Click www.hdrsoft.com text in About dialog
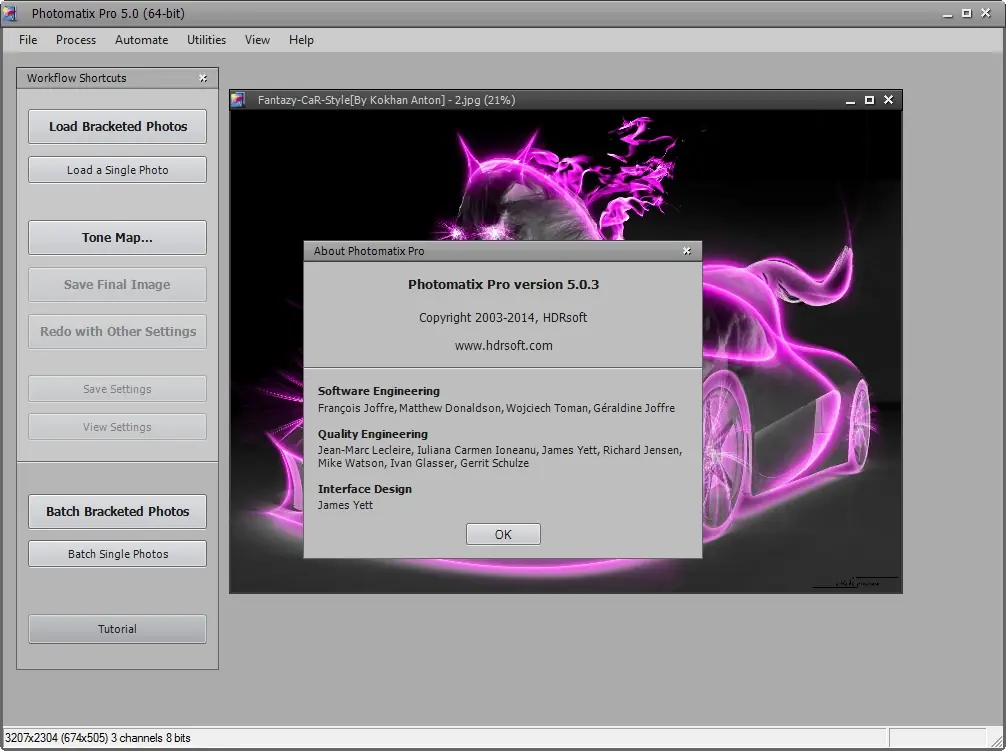 504,346
